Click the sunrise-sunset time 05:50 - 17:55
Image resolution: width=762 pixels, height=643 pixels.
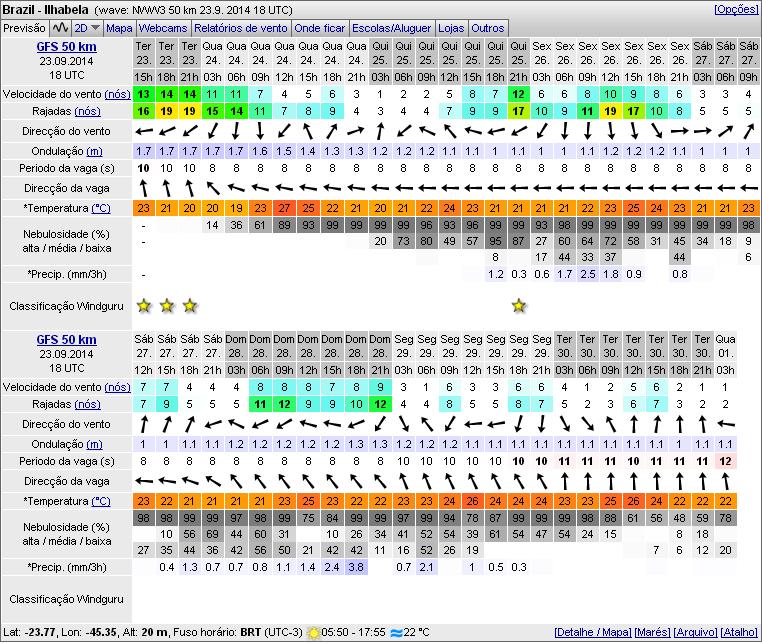(353, 632)
